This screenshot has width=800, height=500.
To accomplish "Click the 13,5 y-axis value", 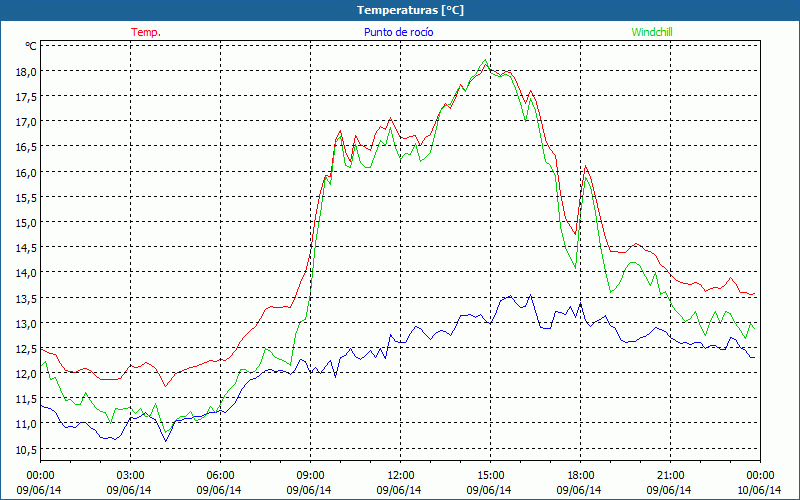I will coord(27,298).
